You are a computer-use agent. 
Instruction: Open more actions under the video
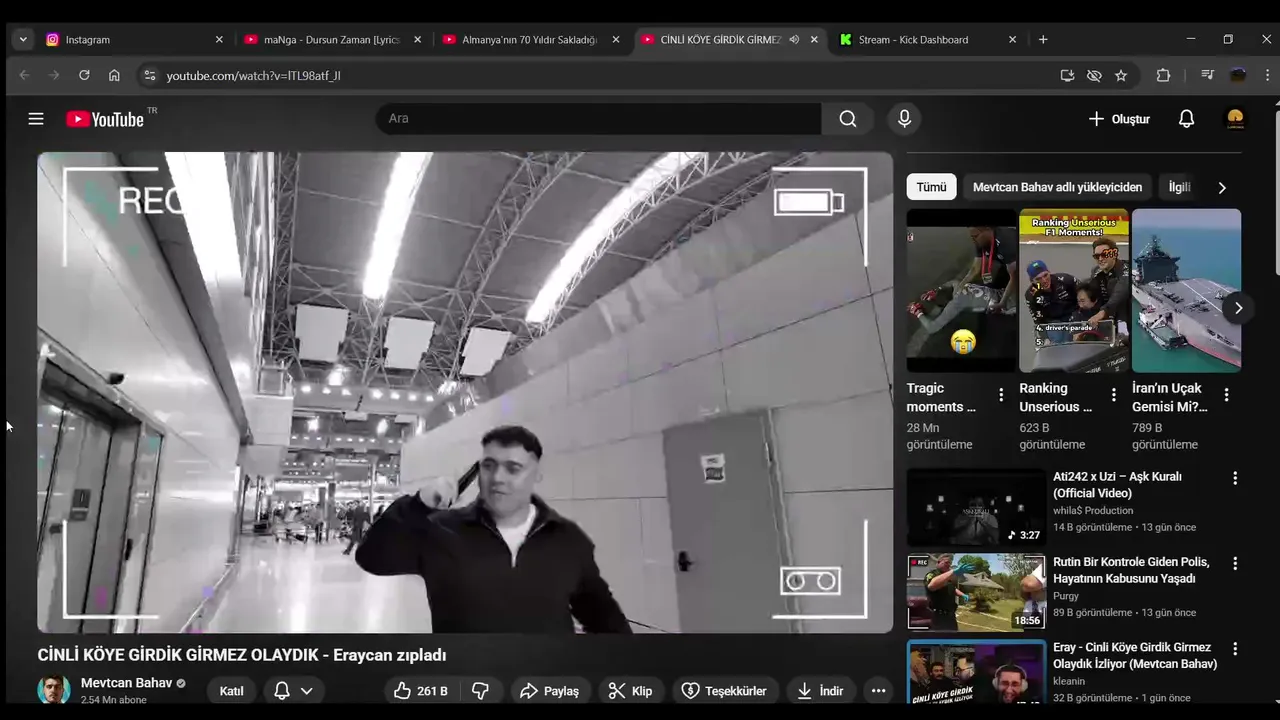(878, 691)
